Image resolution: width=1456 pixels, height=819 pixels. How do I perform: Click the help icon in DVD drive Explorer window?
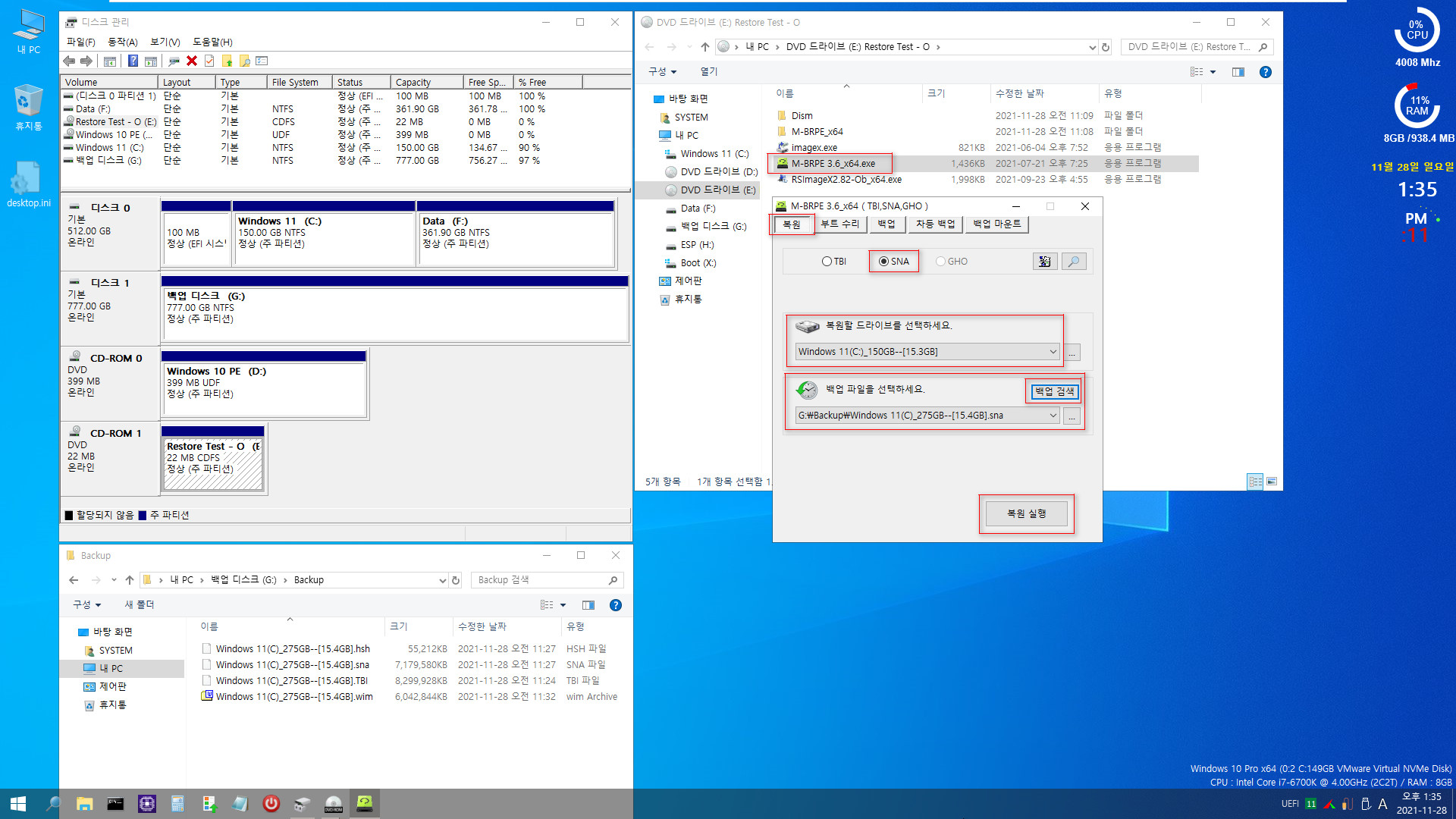click(1265, 72)
